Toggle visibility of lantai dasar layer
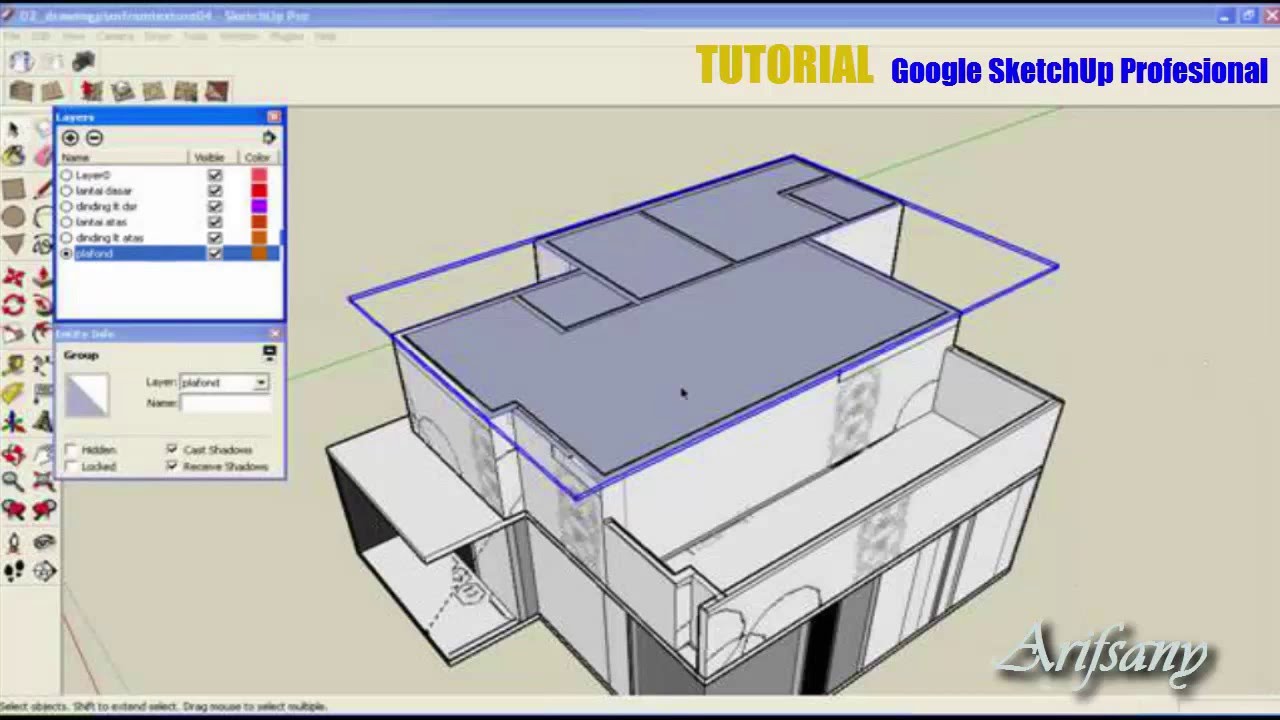This screenshot has height=720, width=1280. (215, 191)
